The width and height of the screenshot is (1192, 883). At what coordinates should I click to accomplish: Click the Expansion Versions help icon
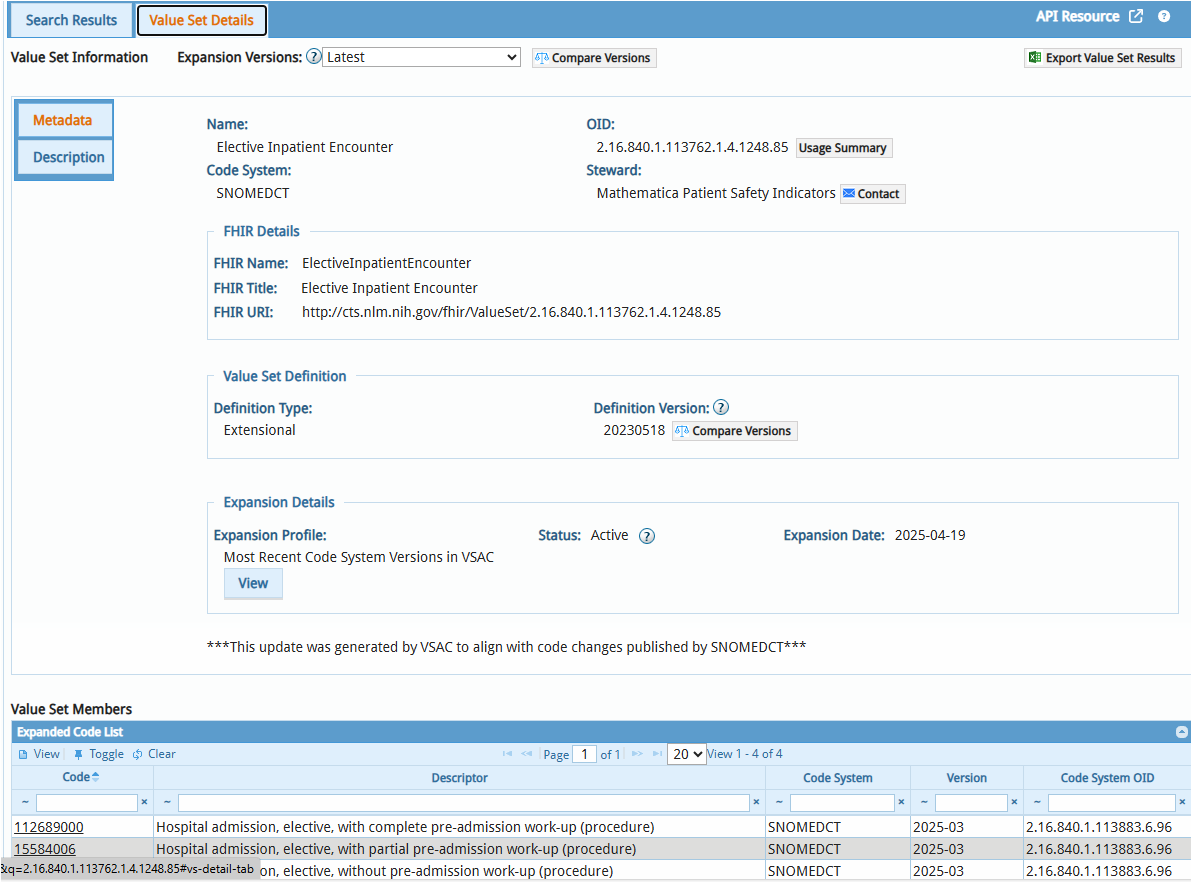point(313,57)
